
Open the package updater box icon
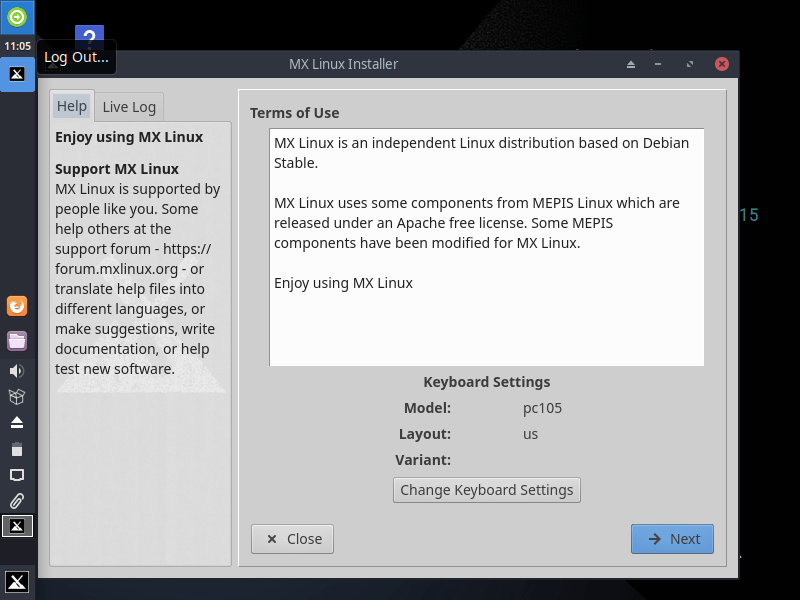coord(17,396)
